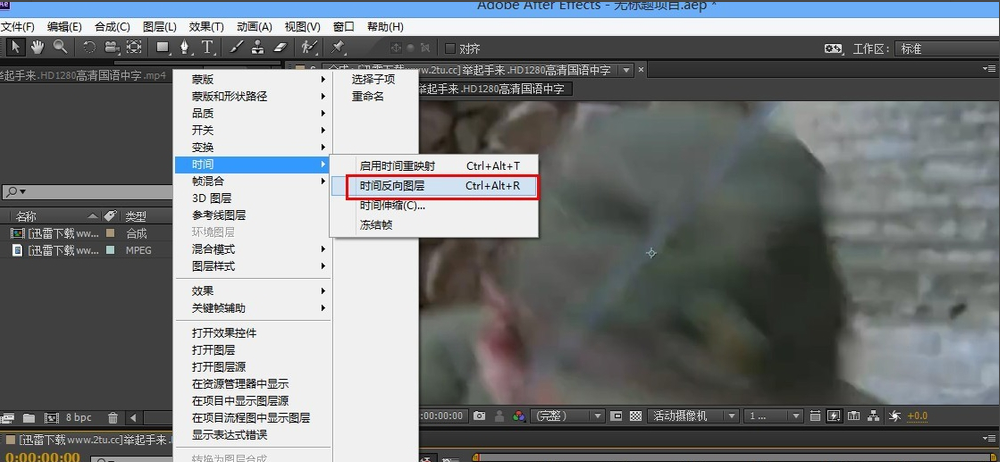Screen dimensions: 1000x462
Task: Expand the 混合模式 submenu
Action: click(x=252, y=249)
